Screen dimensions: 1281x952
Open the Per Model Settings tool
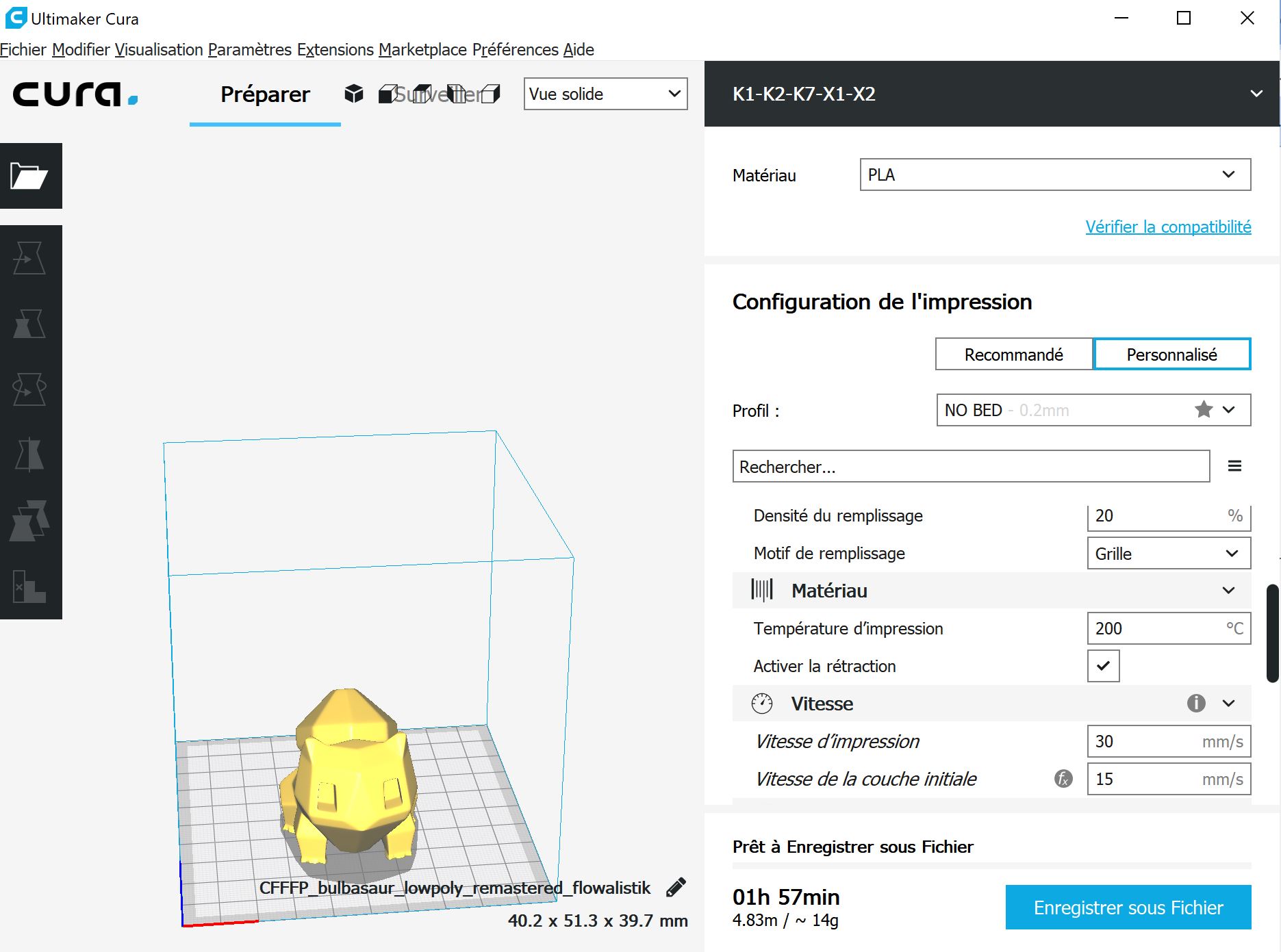tap(29, 520)
